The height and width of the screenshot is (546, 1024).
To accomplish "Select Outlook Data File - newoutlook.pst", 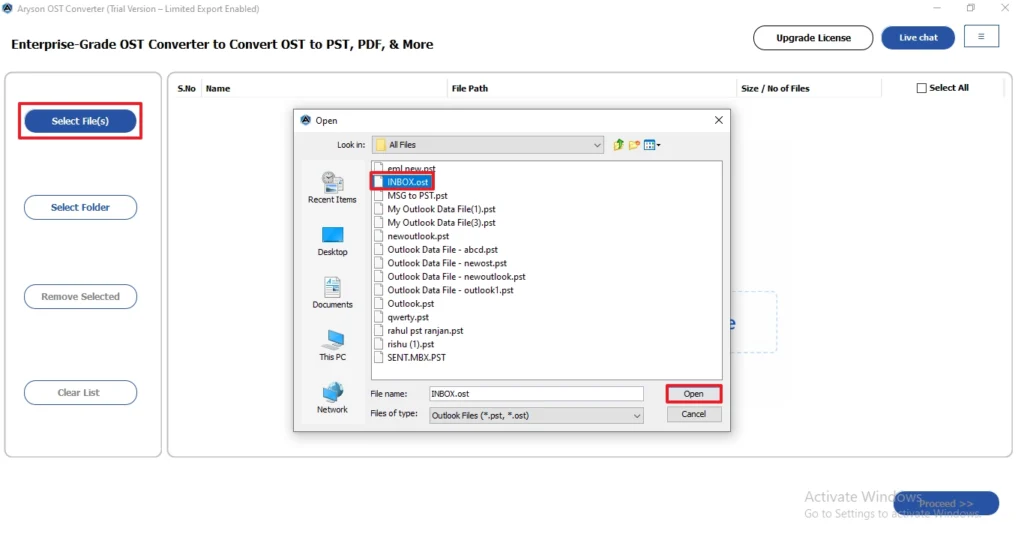I will pyautogui.click(x=456, y=277).
